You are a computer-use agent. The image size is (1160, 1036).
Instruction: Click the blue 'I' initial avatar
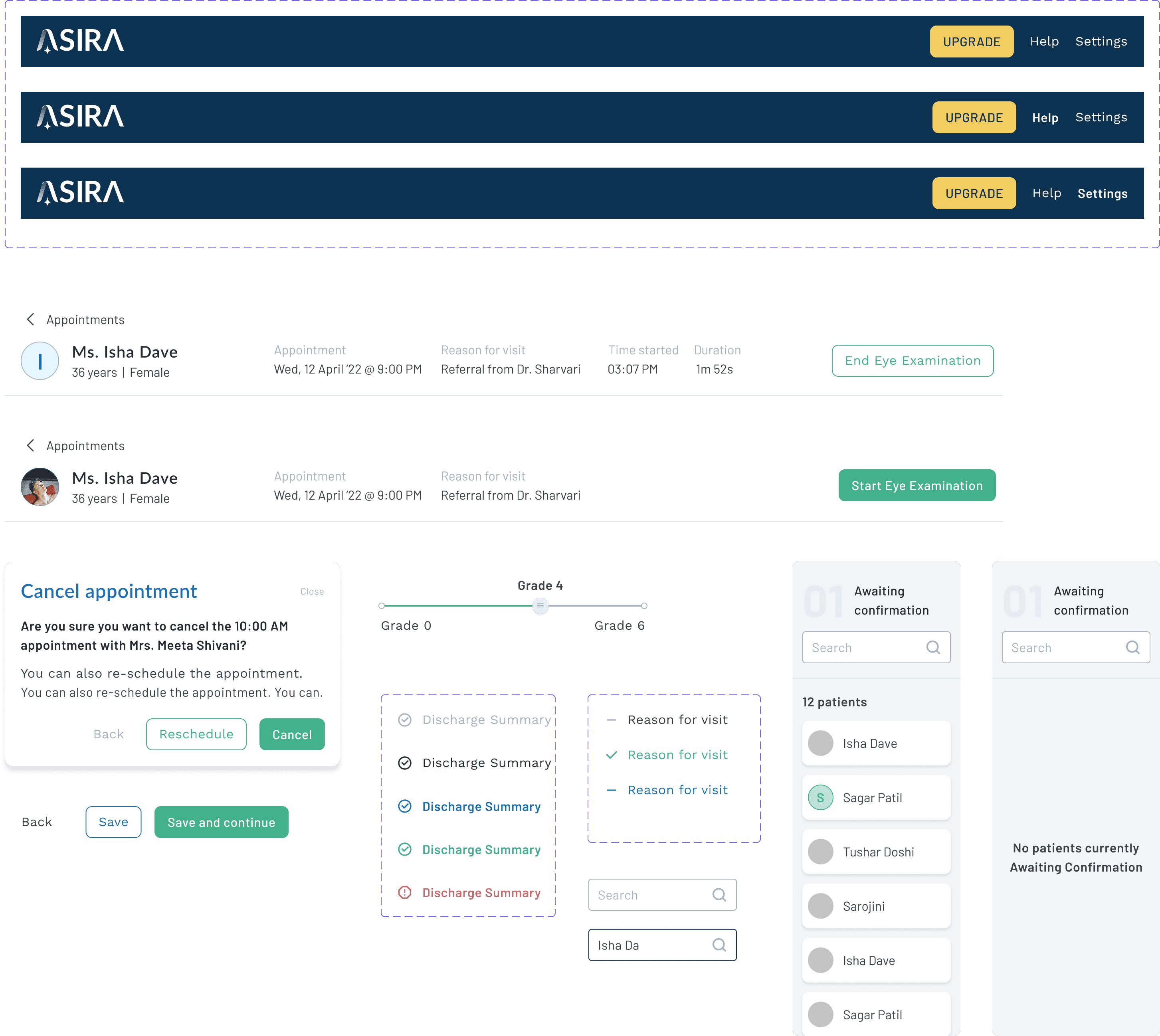(x=40, y=361)
